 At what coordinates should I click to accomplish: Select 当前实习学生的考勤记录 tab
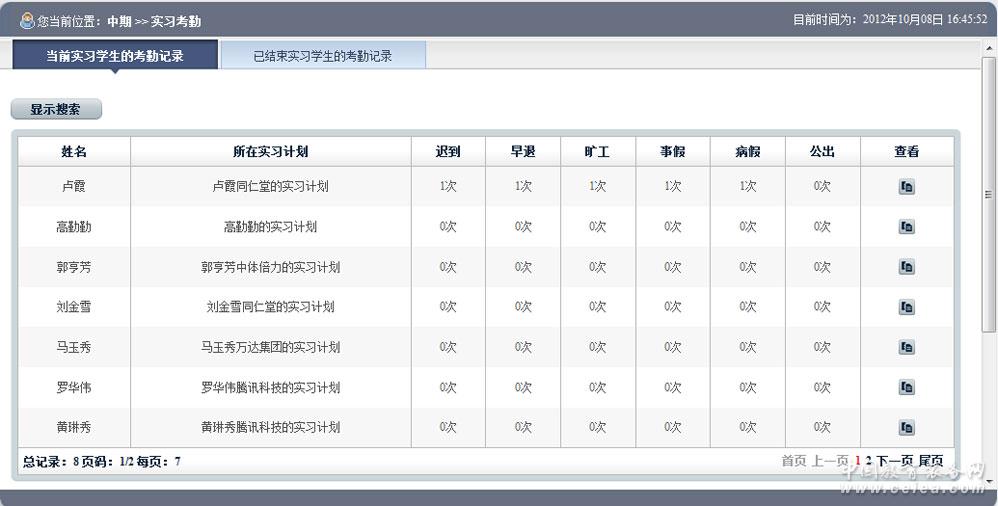[115, 56]
